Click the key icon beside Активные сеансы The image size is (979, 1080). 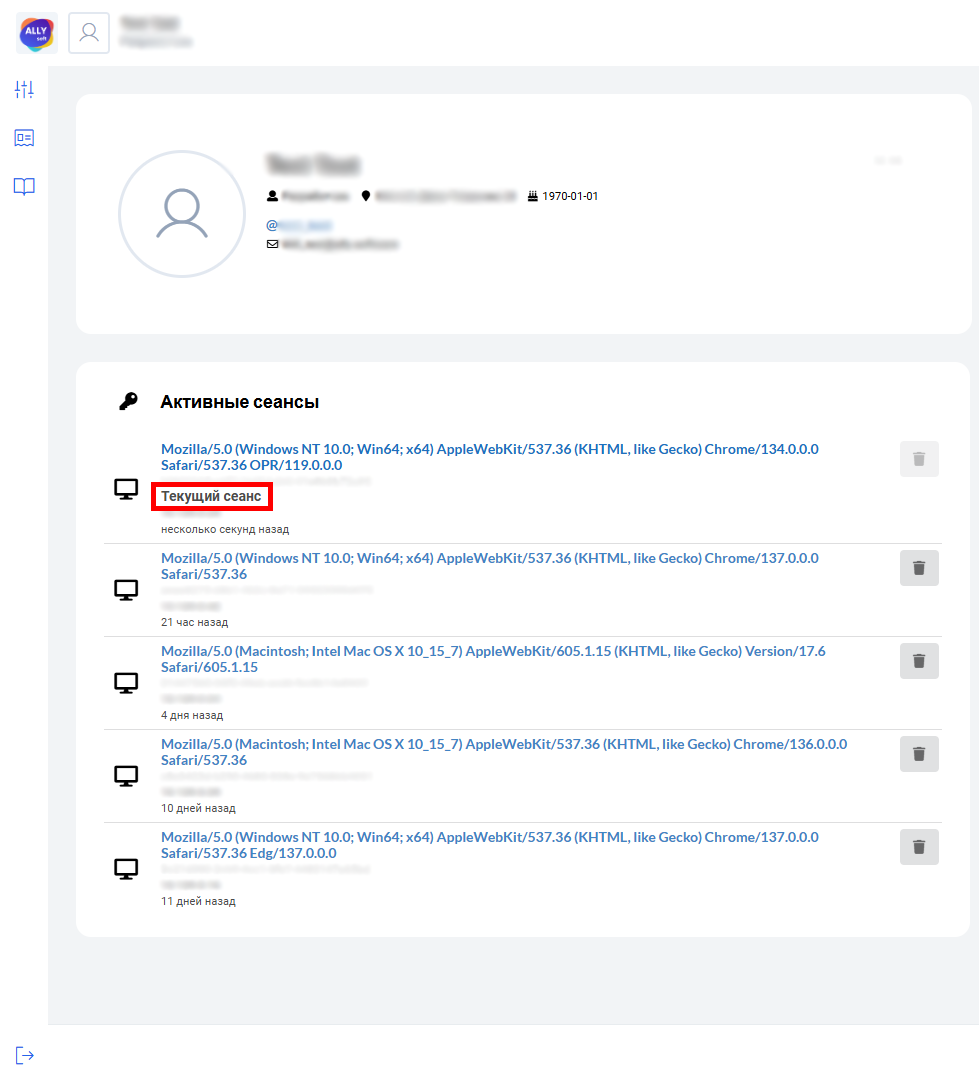[x=128, y=402]
